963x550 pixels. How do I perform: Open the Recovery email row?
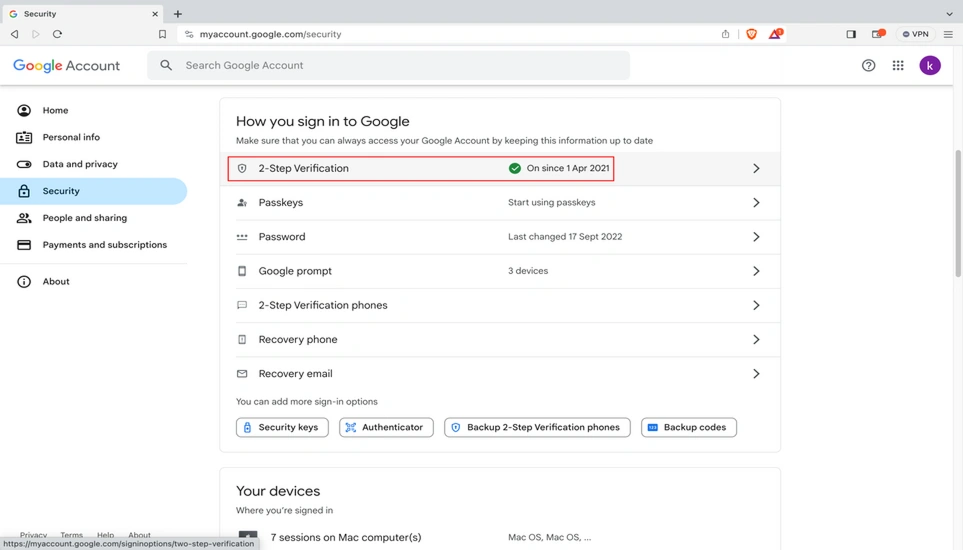click(500, 374)
